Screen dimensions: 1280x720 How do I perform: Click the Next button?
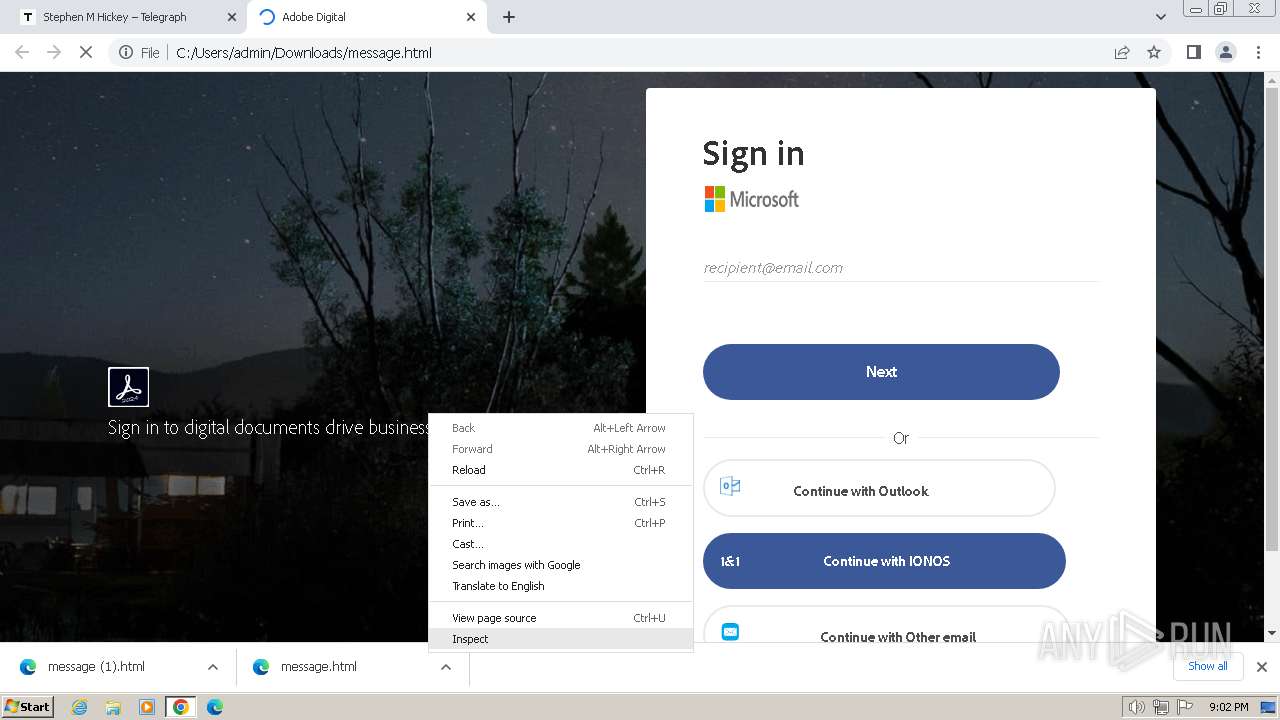(881, 372)
